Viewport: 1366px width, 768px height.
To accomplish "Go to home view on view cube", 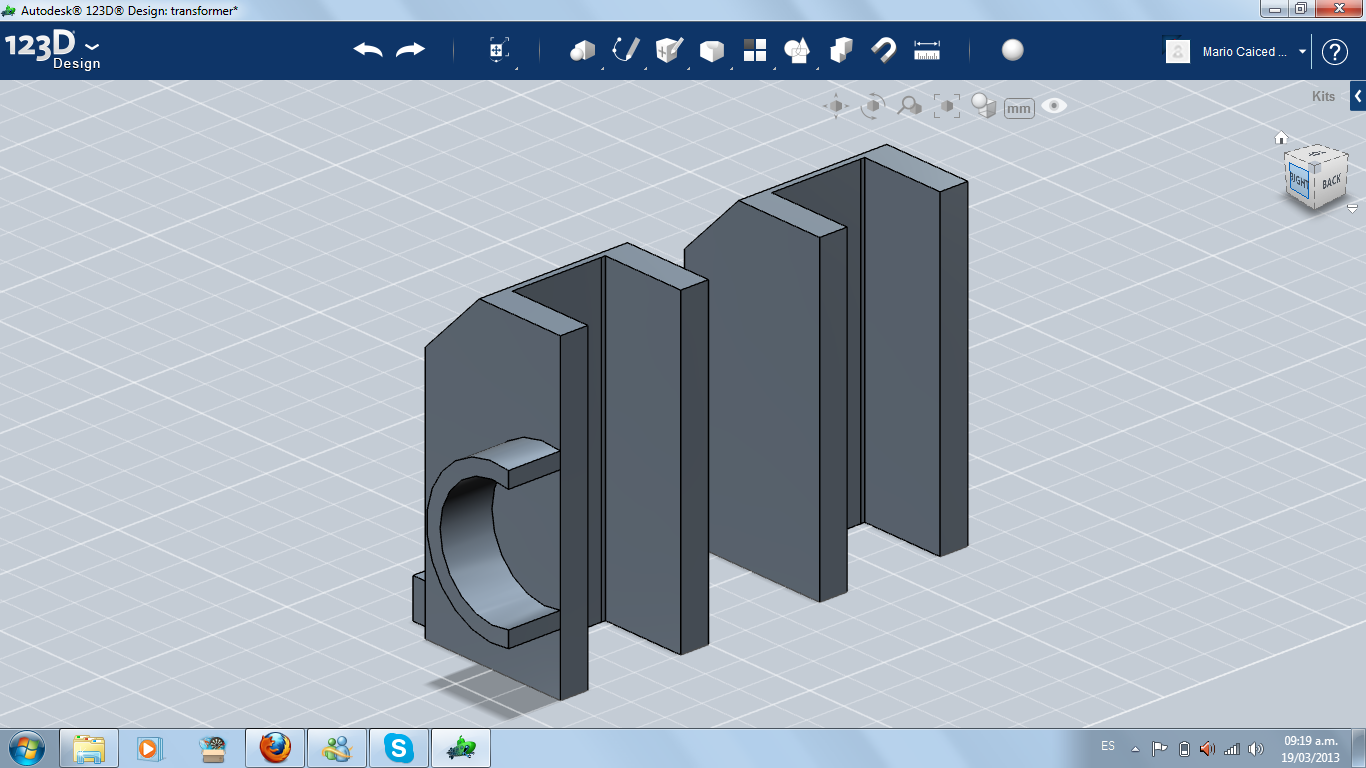I will coord(1280,138).
